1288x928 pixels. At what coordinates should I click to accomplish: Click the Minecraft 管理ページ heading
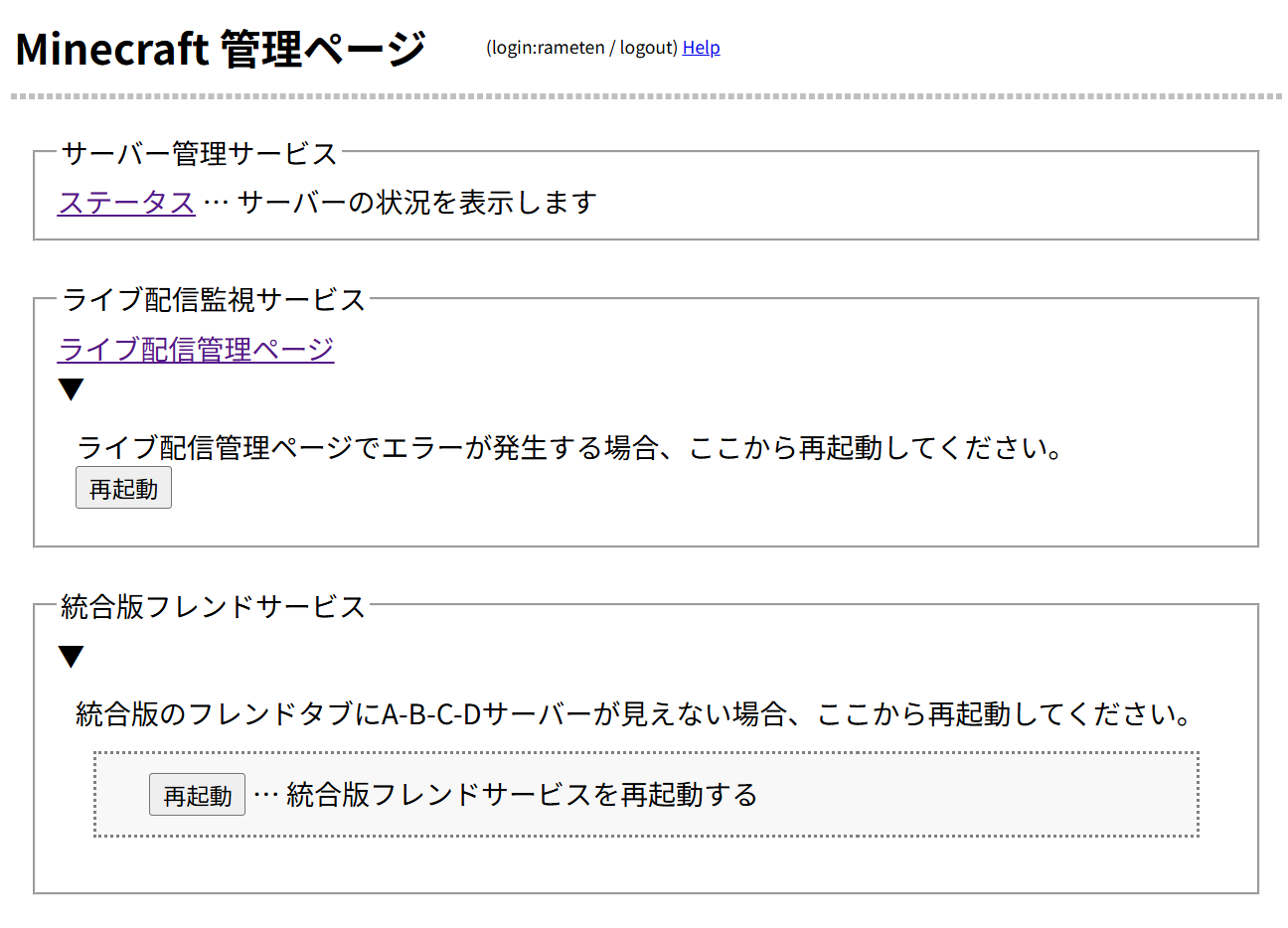point(221,48)
